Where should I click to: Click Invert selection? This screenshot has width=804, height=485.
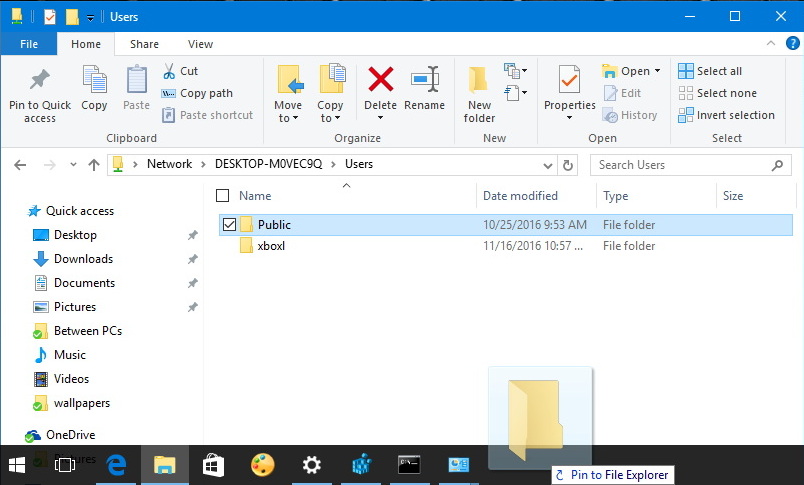726,115
